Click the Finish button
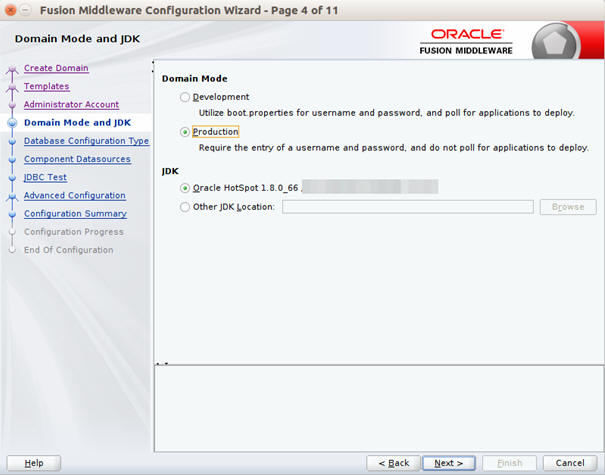This screenshot has height=476, width=605. (x=510, y=463)
